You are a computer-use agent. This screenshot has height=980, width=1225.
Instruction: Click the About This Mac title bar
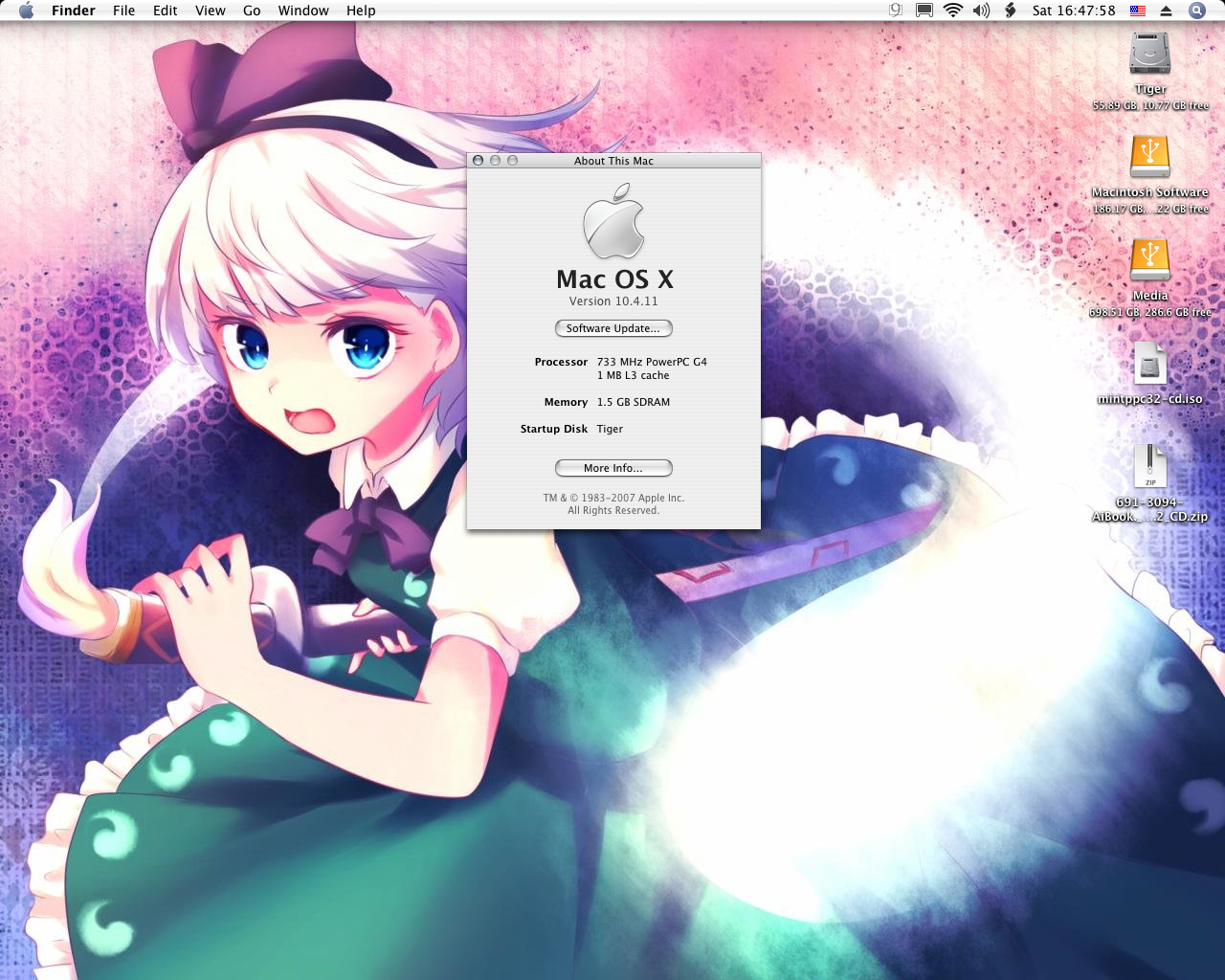[x=613, y=161]
